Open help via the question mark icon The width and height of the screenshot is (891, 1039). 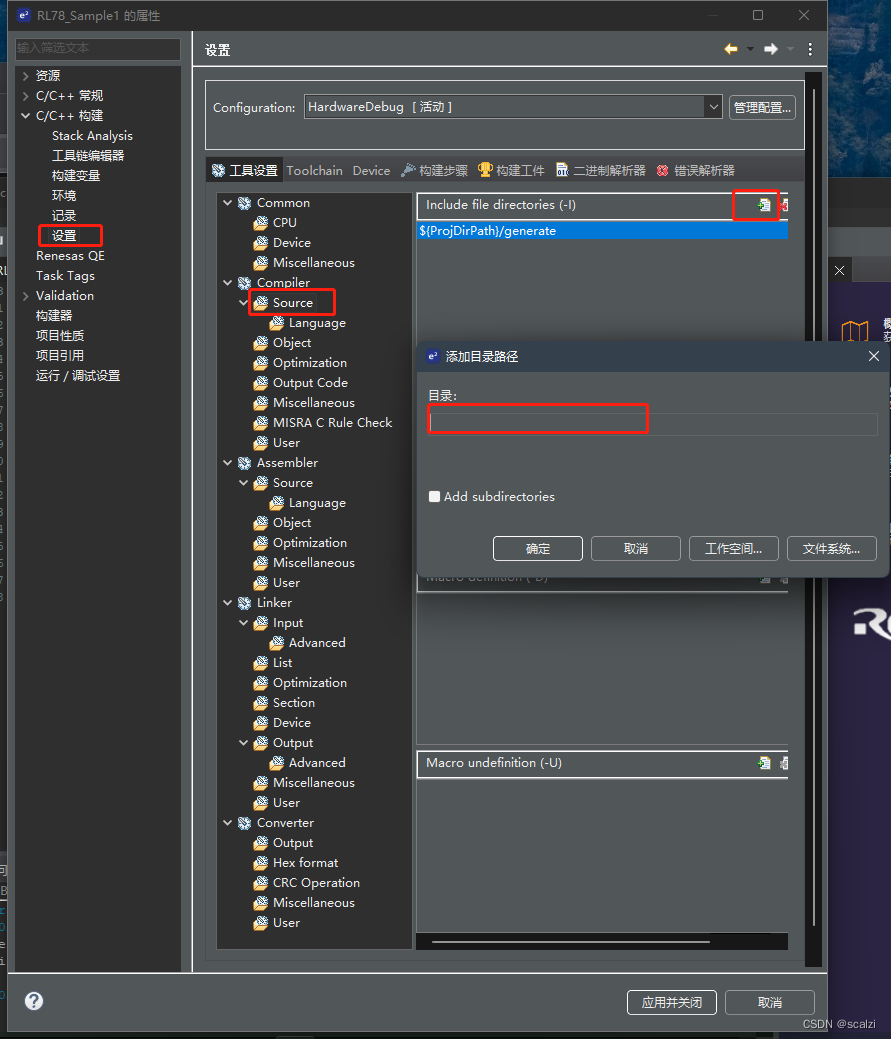tap(33, 1000)
